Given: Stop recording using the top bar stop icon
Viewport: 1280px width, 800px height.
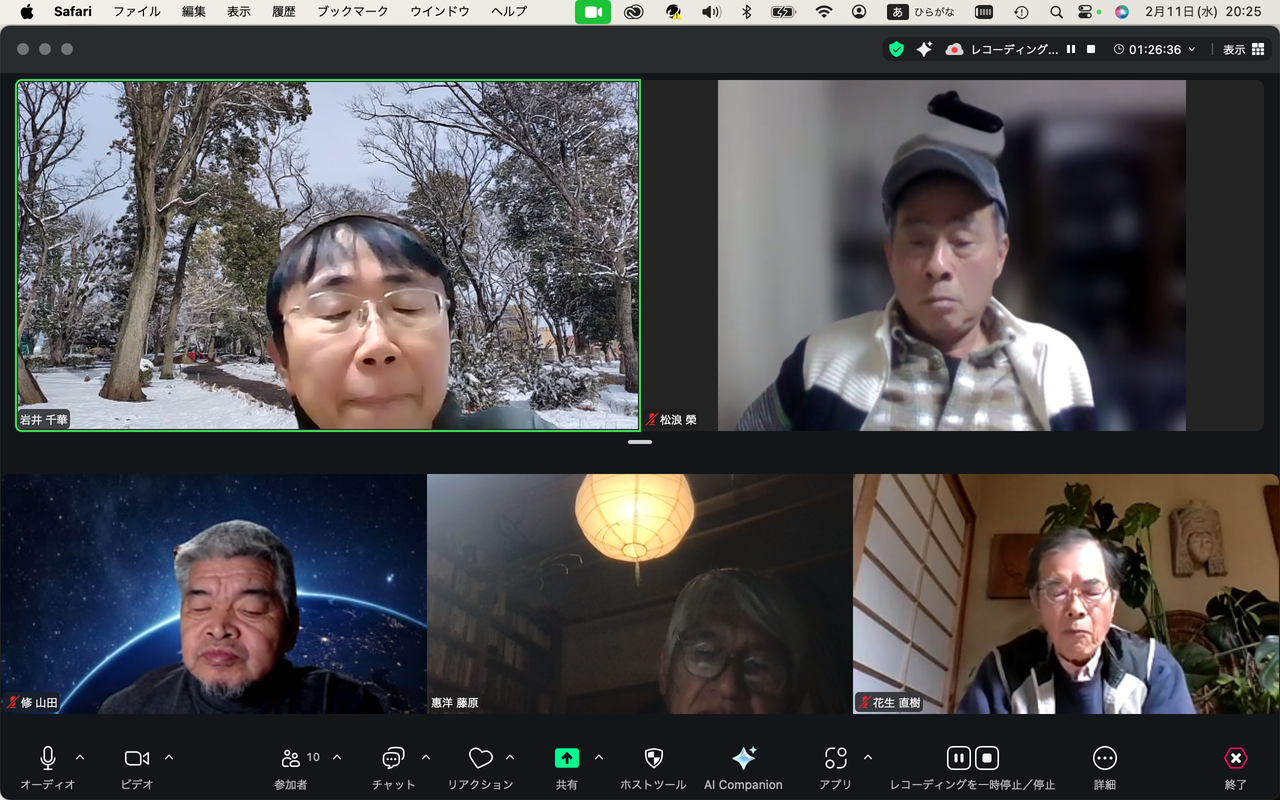Looking at the screenshot, I should coord(1091,49).
